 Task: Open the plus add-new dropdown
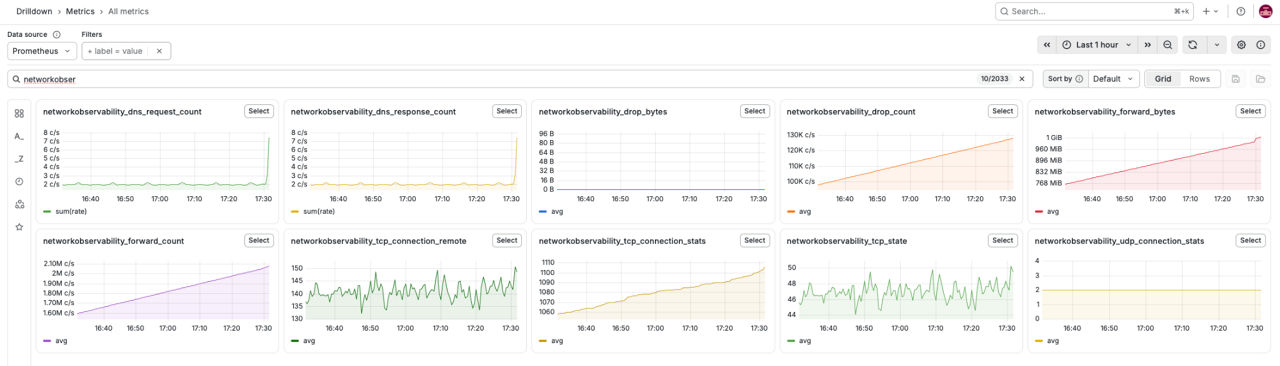1210,11
